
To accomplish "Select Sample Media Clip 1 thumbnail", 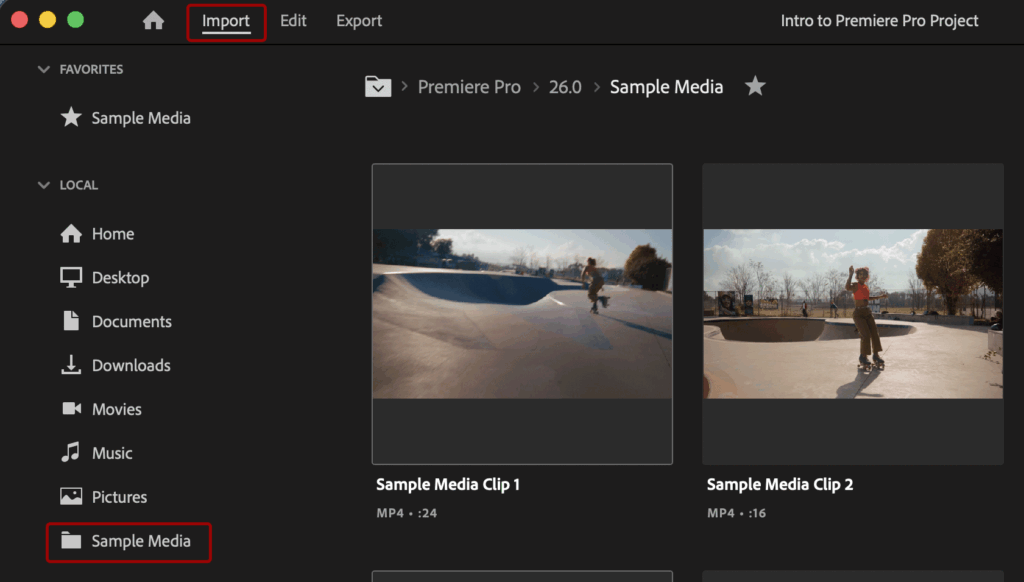I will 522,314.
